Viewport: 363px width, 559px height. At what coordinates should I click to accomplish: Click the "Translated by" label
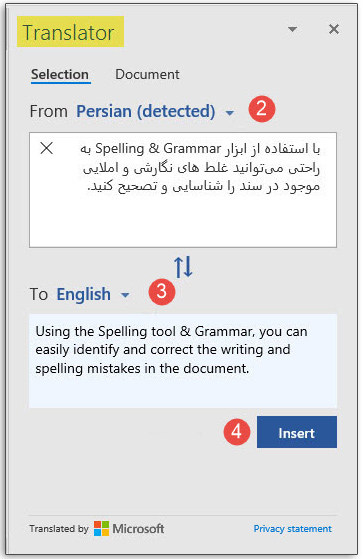coord(59,529)
